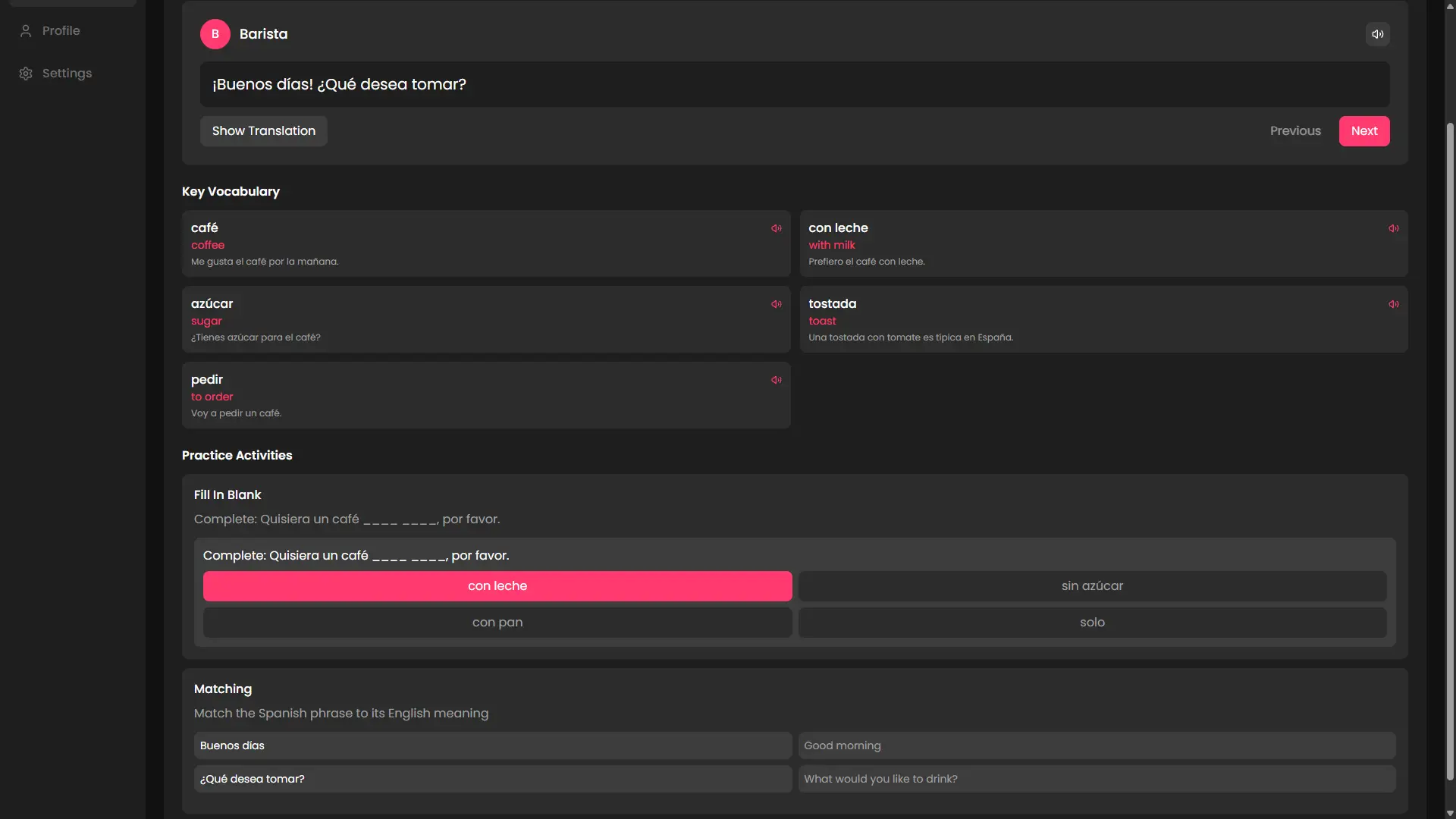
Task: Click the Profile person icon
Action: point(26,31)
